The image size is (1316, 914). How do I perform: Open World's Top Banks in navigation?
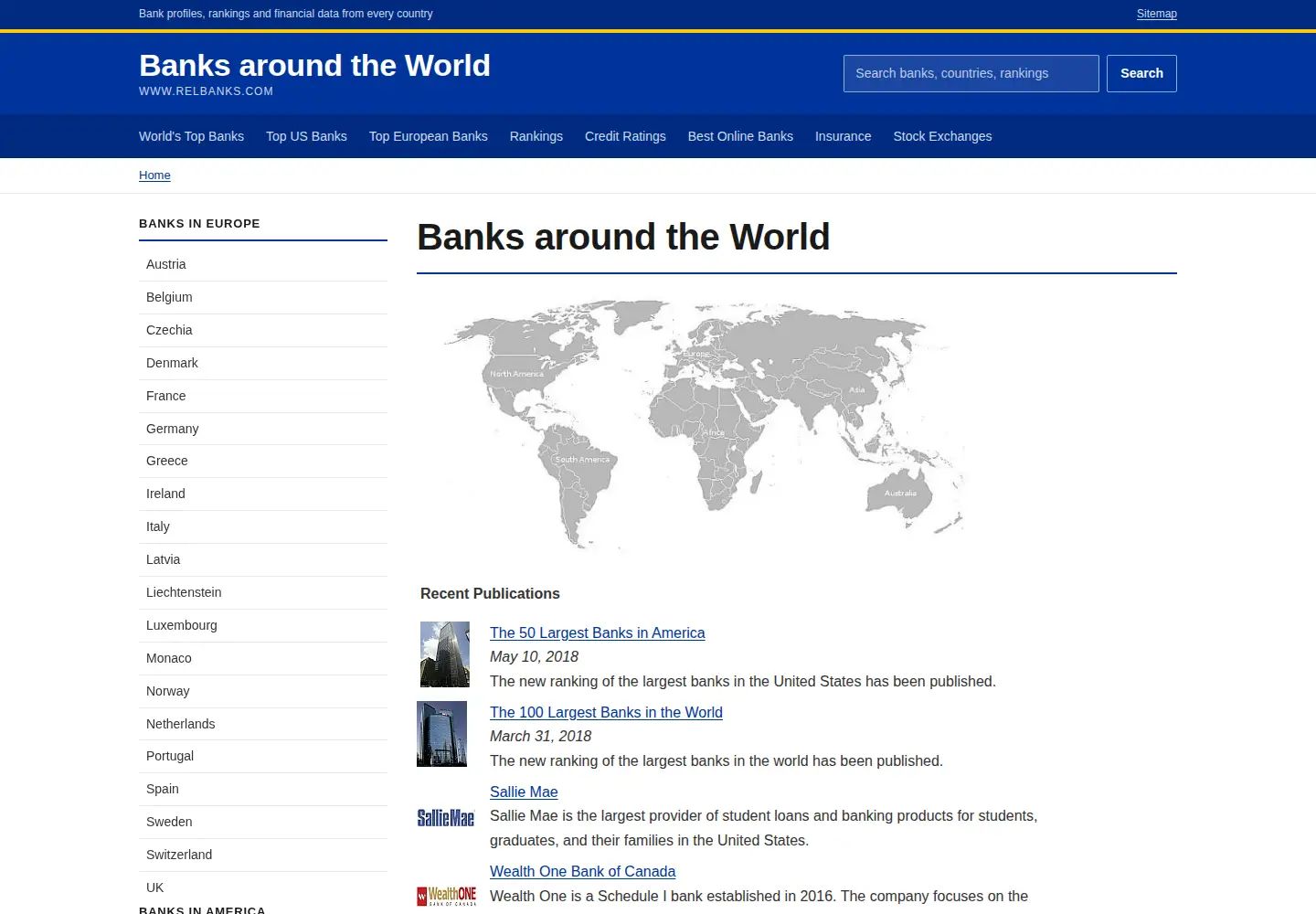point(191,136)
